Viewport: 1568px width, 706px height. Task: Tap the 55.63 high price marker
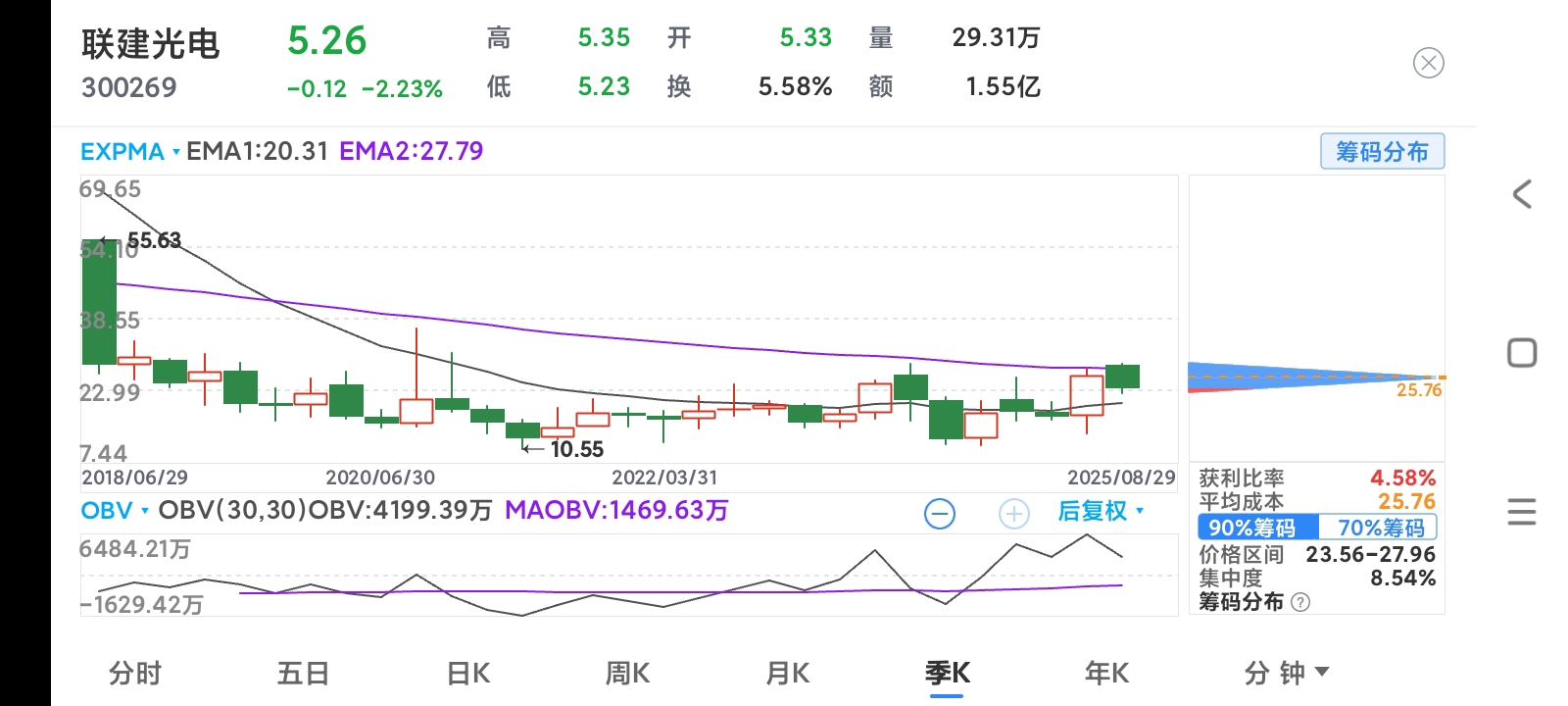154,240
